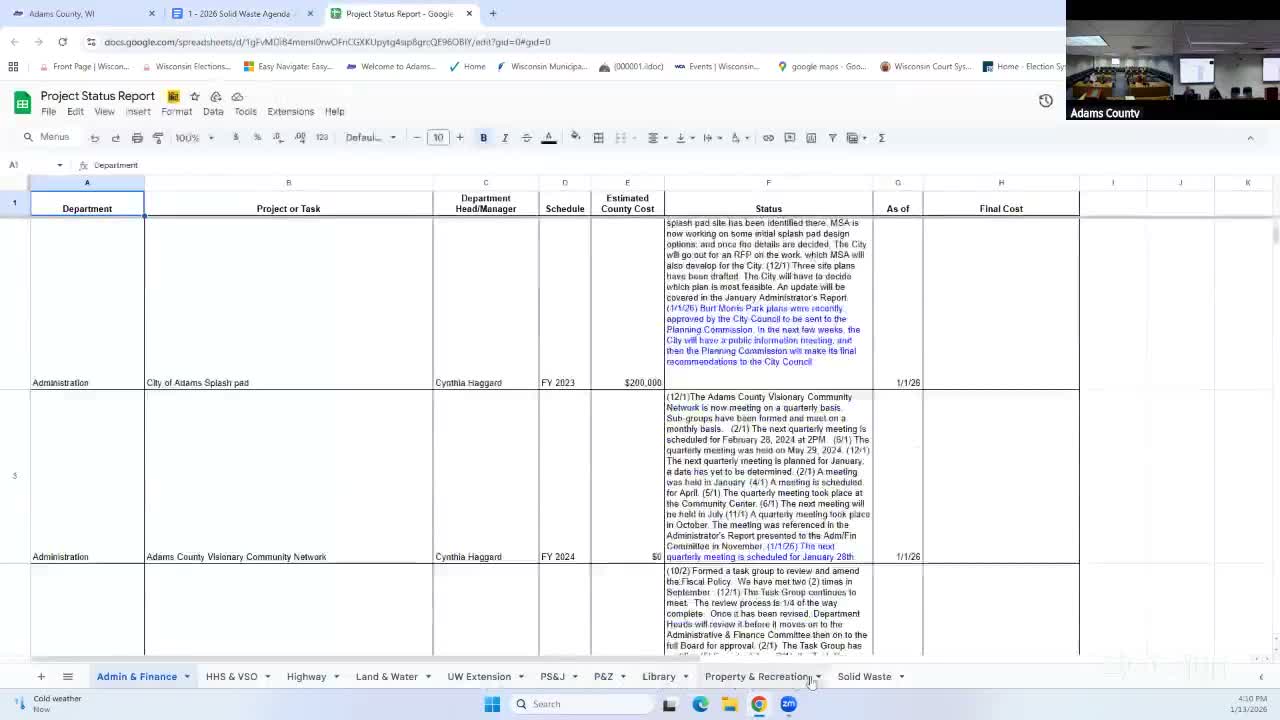The height and width of the screenshot is (720, 1280).
Task: Toggle bold formatting in toolbar
Action: click(x=483, y=138)
